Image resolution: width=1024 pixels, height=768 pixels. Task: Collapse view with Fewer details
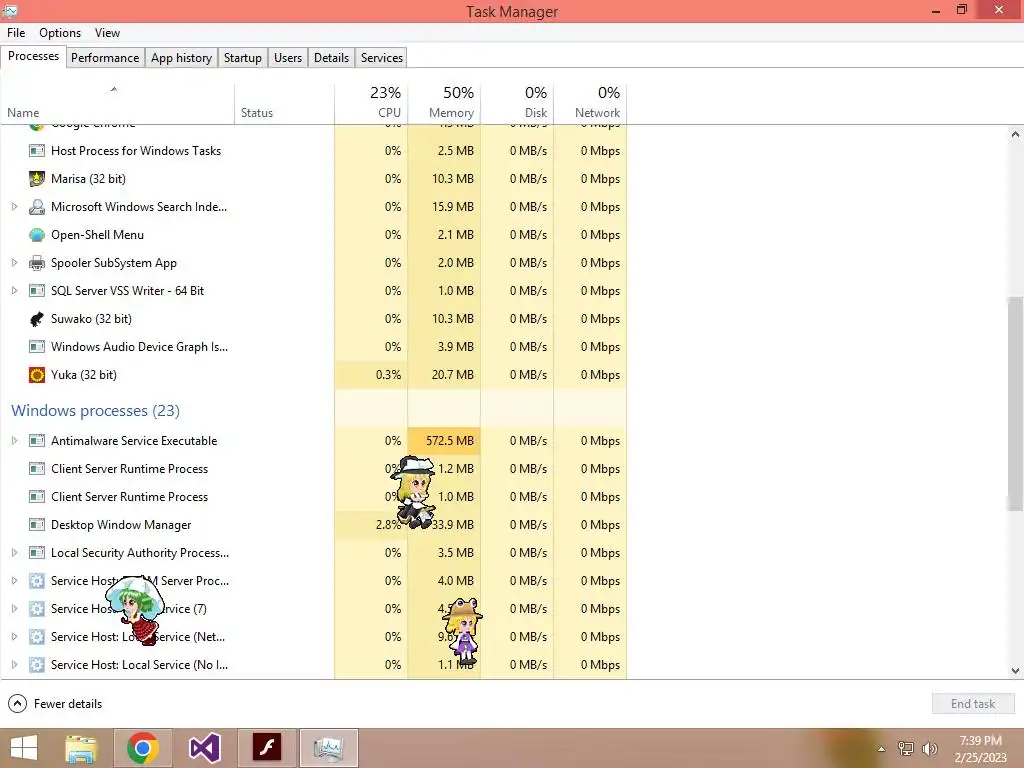tap(55, 703)
